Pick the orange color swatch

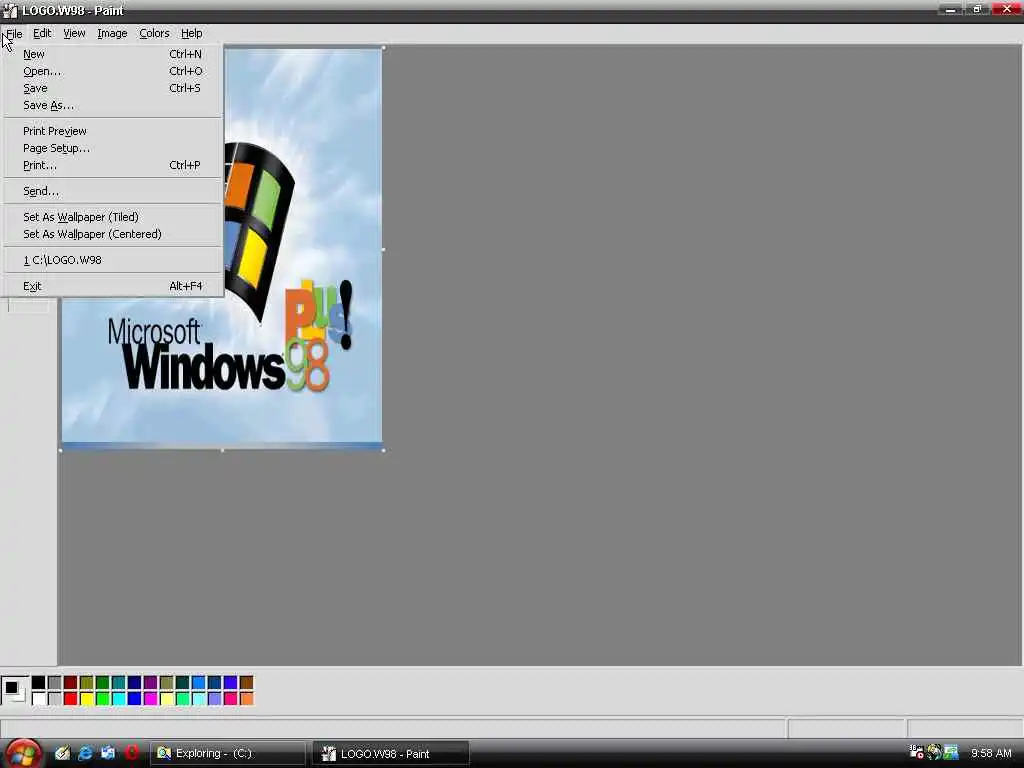(x=246, y=699)
